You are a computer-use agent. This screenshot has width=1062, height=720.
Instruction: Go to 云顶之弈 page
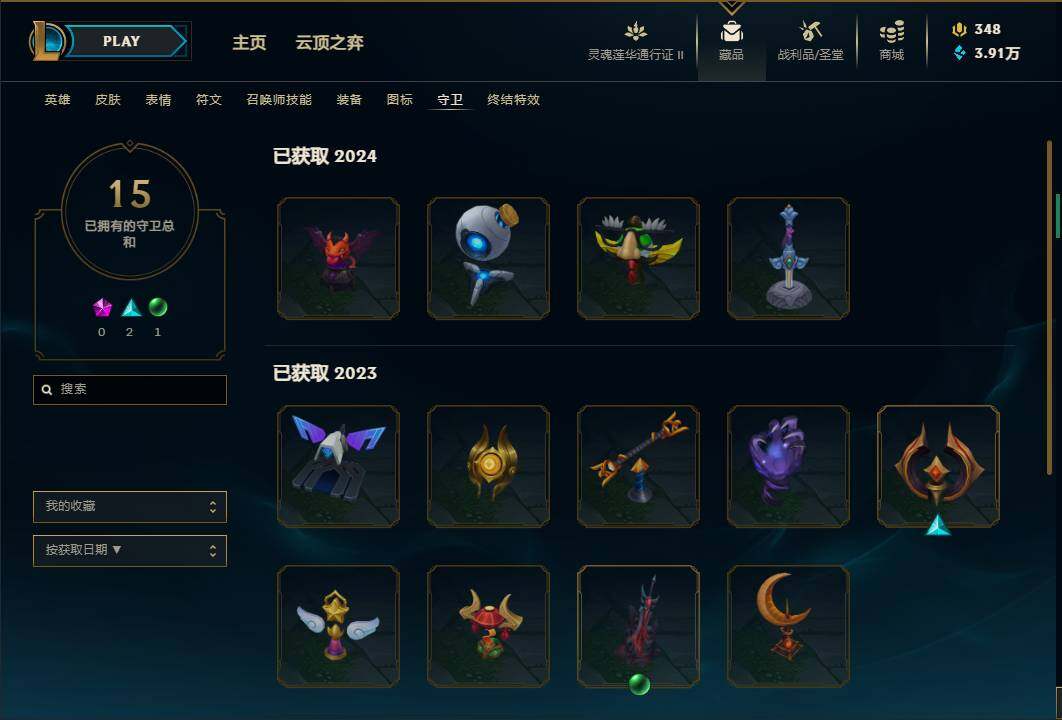[x=329, y=43]
